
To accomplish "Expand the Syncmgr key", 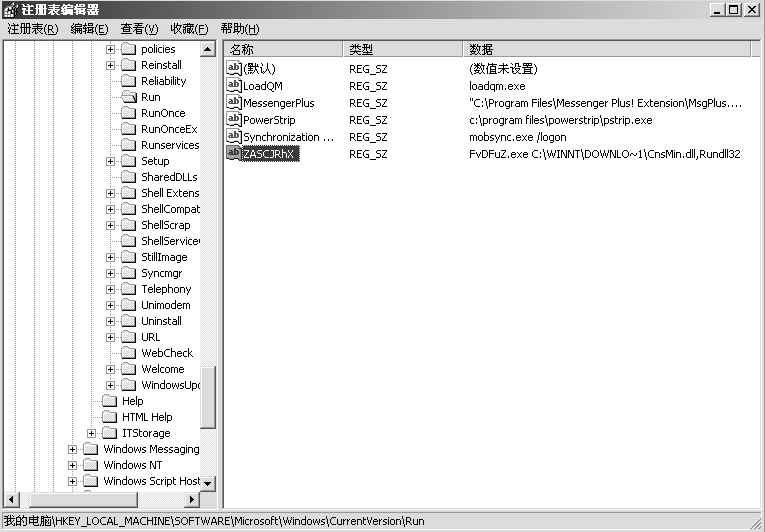I will click(x=110, y=274).
